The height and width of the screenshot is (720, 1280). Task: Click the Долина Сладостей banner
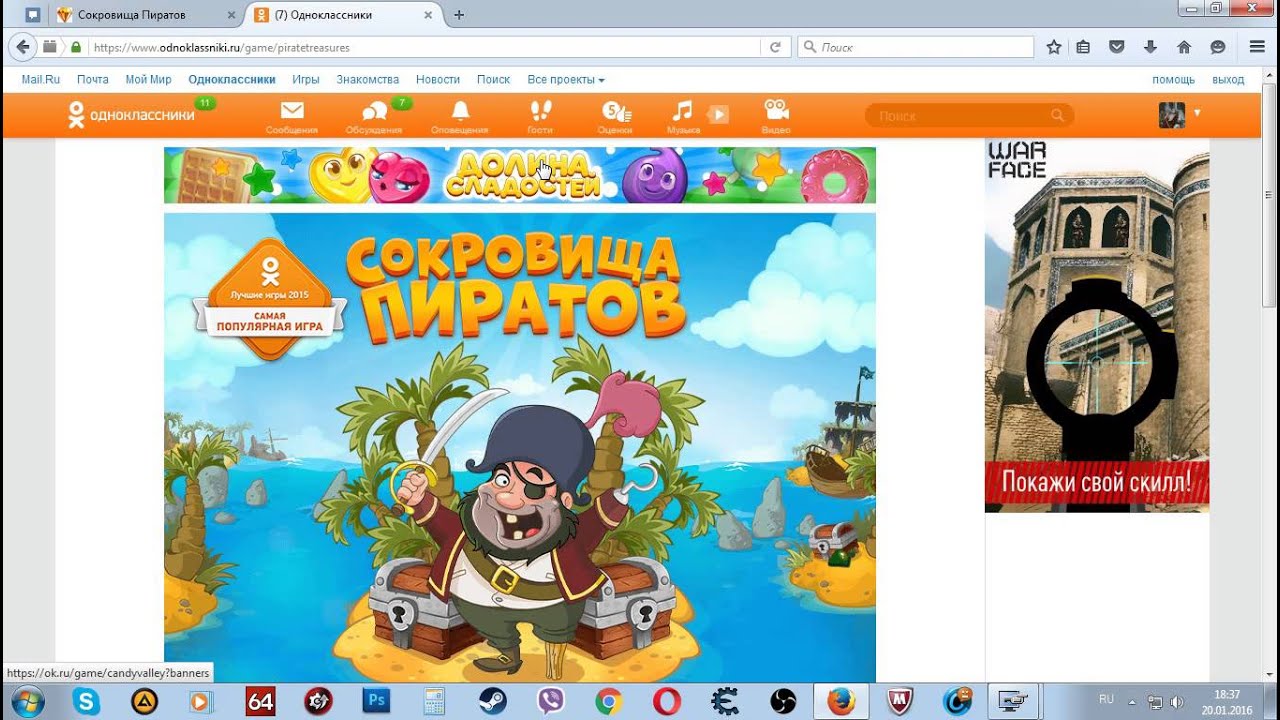coord(520,175)
